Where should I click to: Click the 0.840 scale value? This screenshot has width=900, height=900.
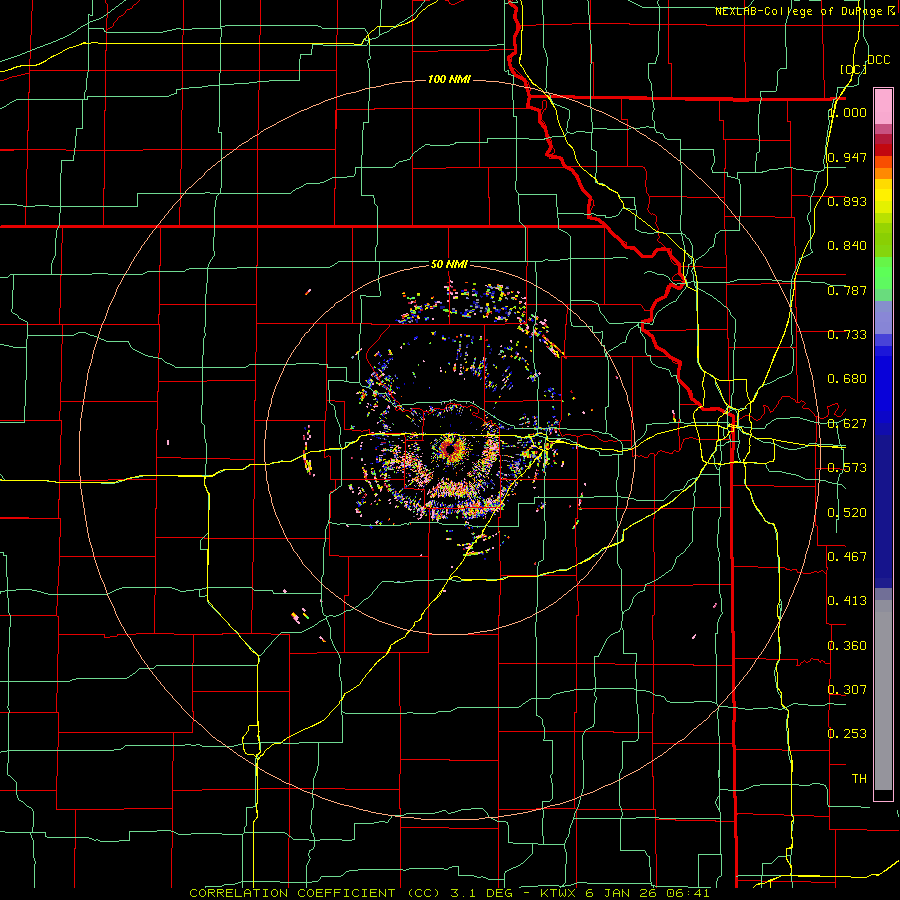pos(847,246)
